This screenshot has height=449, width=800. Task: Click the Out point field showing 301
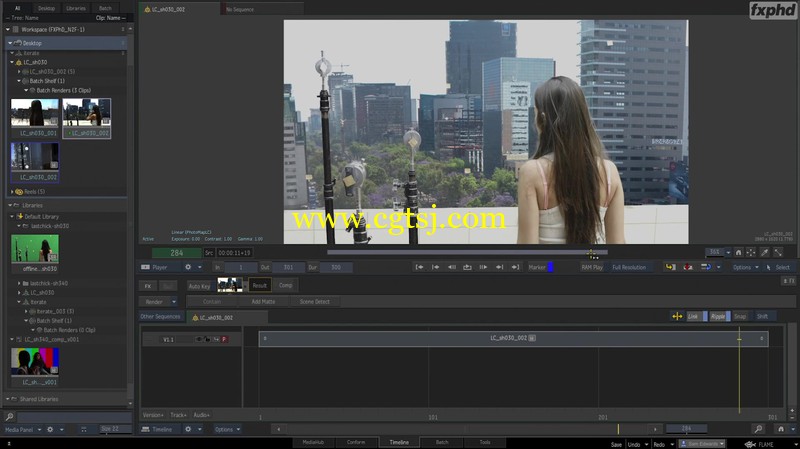(x=289, y=267)
